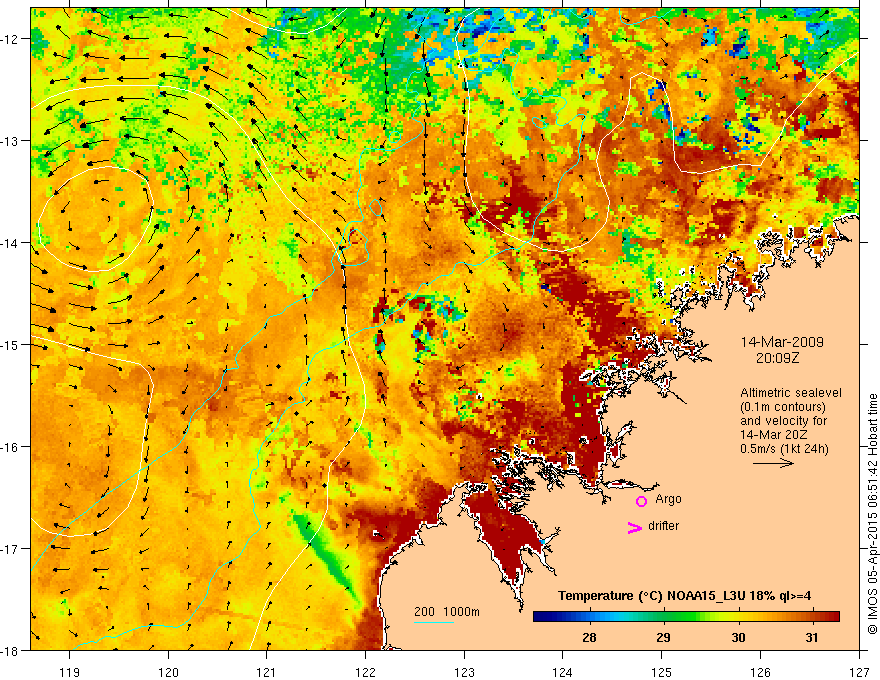This screenshot has height=680, width=880.
Task: Click the Temperature NOAA15_L3U colorbar title
Action: pos(684,596)
